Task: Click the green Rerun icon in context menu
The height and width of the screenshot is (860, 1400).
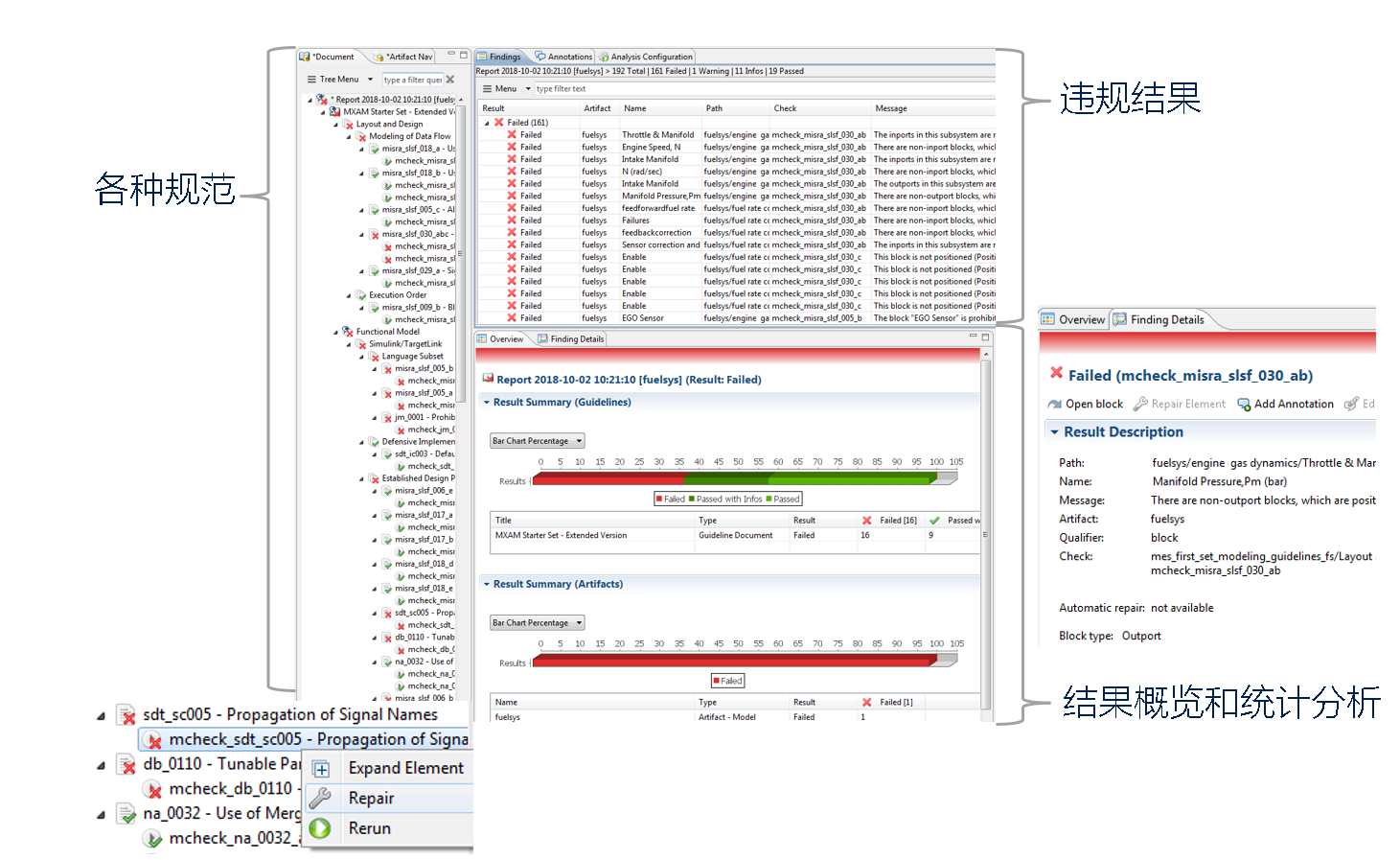Action: tap(321, 828)
